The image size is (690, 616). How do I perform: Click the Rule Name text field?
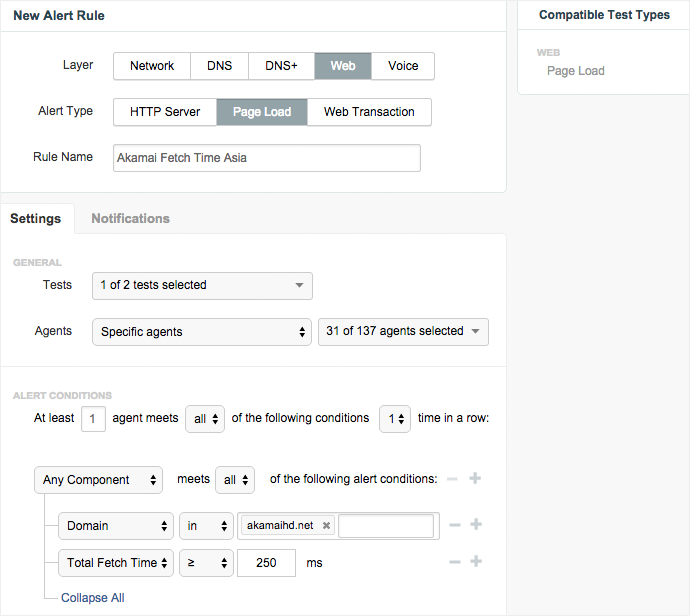click(267, 158)
